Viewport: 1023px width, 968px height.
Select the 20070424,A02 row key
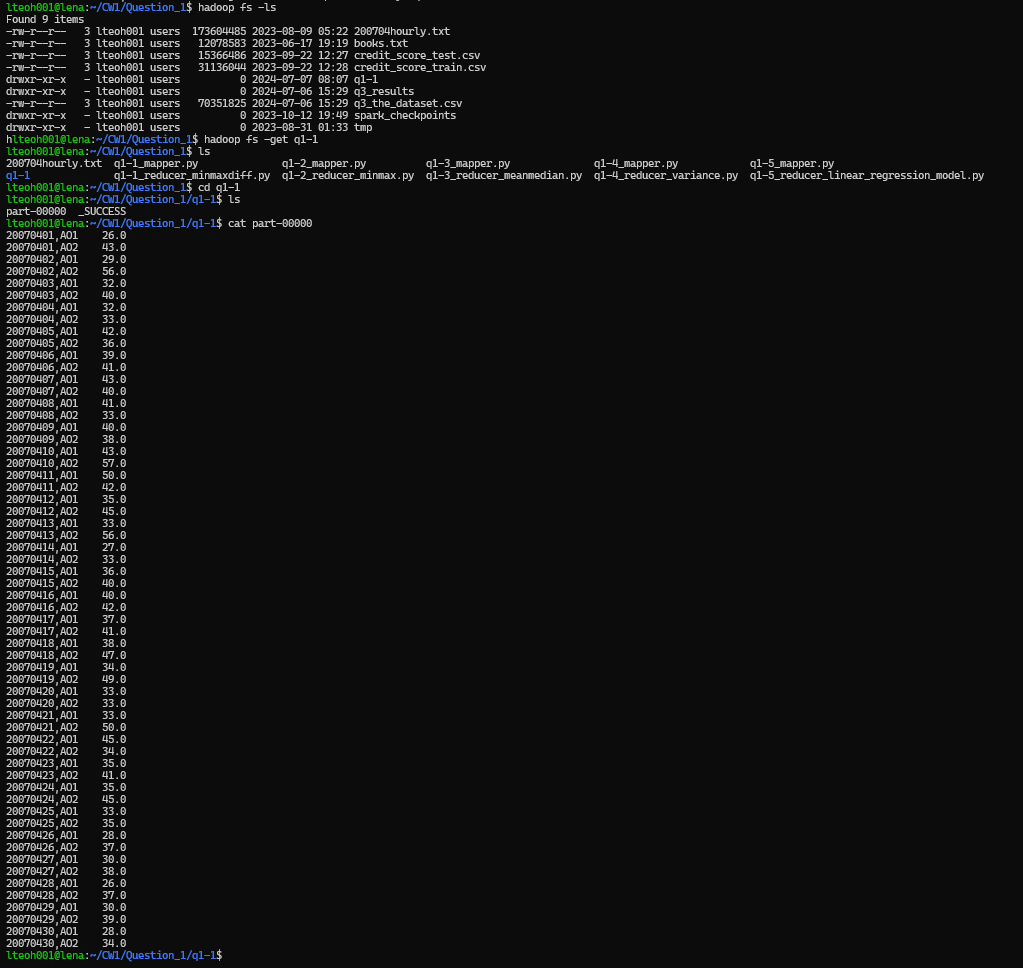(x=42, y=799)
